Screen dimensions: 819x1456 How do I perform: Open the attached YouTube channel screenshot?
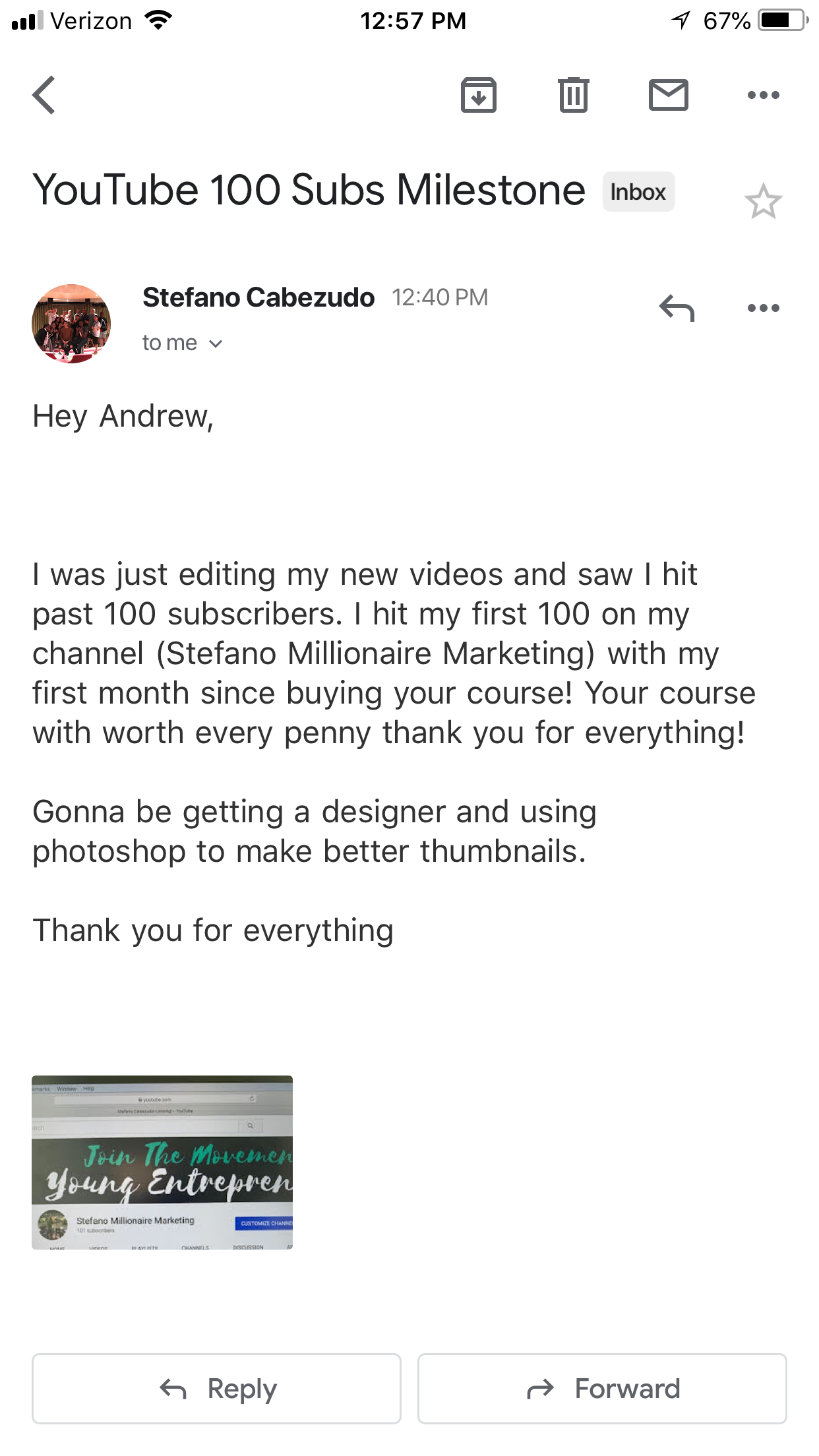[x=162, y=1163]
